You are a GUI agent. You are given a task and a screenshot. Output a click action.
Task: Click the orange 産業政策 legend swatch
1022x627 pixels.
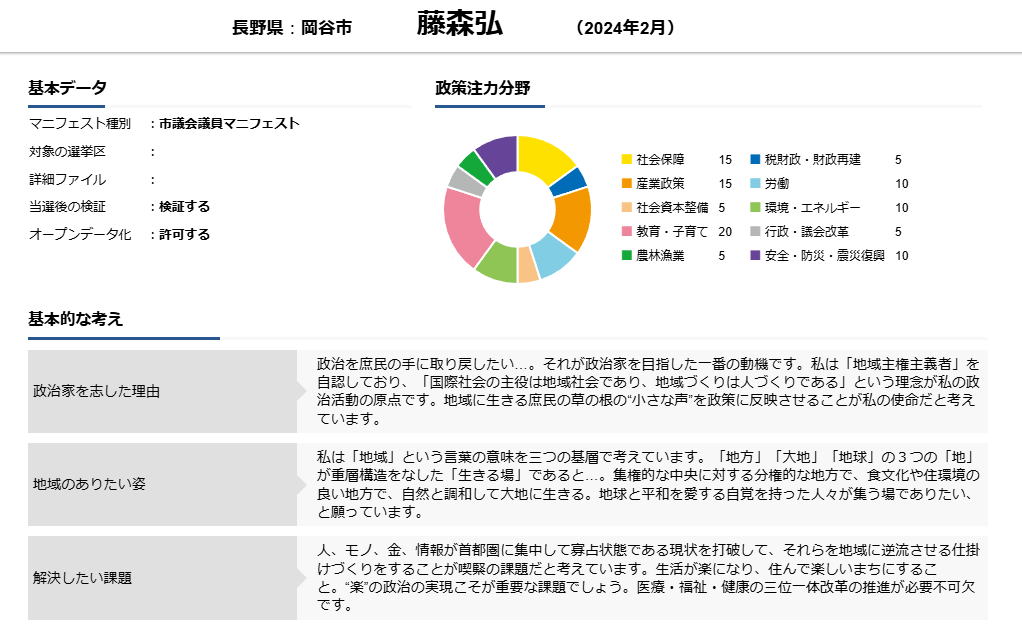(x=627, y=184)
